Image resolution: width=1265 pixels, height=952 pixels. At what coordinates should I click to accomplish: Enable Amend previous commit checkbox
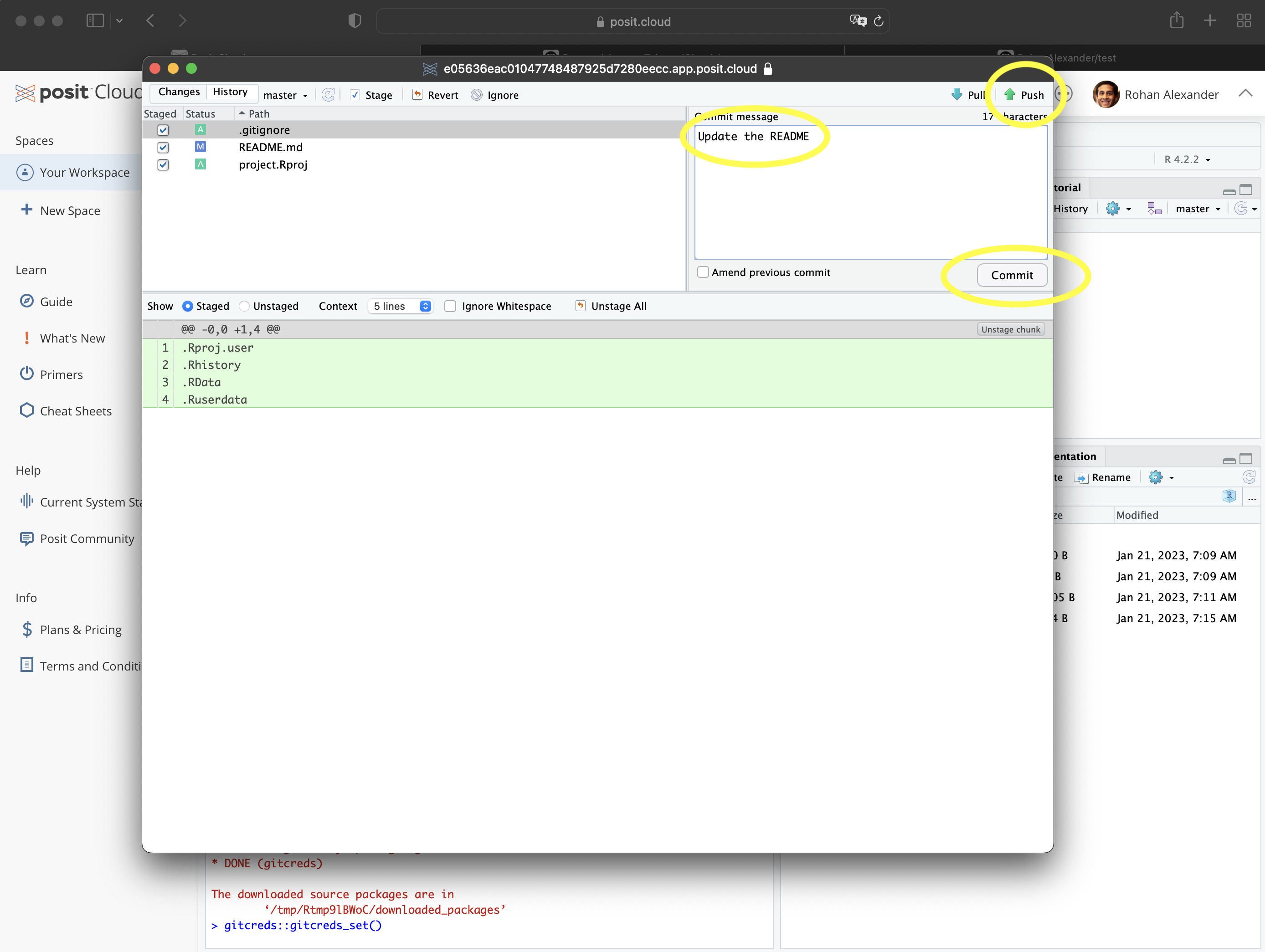tap(703, 272)
